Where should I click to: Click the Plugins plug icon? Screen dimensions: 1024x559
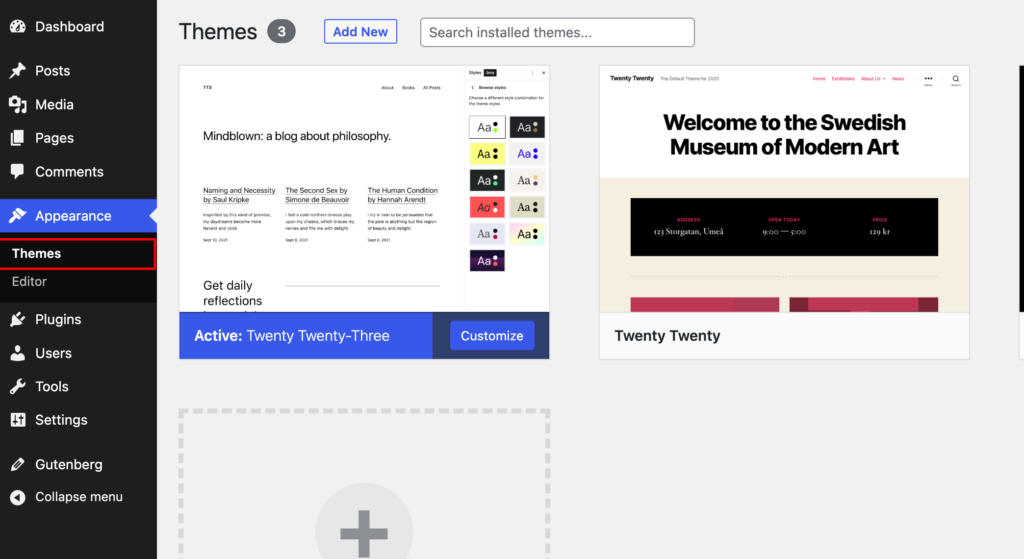(x=17, y=320)
